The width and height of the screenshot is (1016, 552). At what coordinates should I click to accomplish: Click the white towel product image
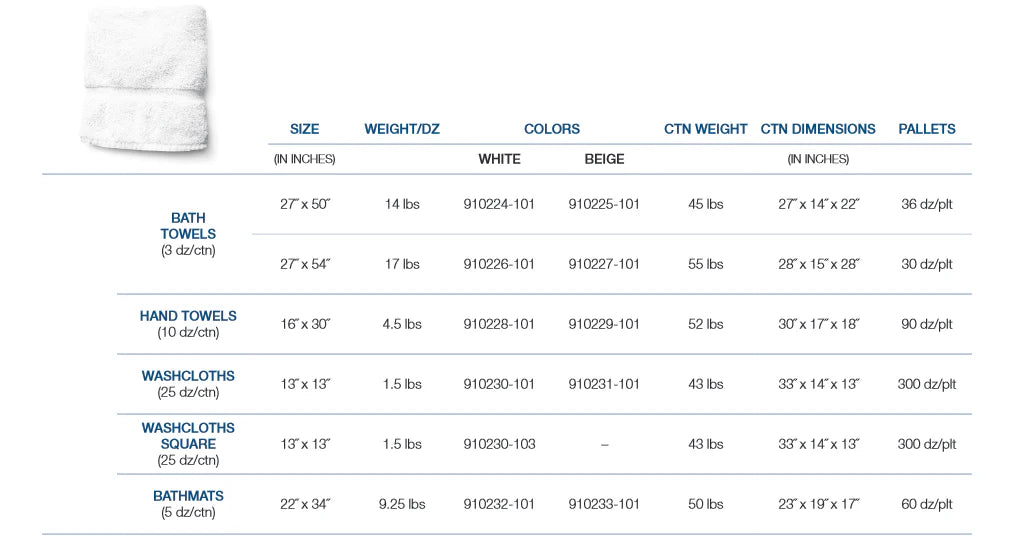coord(147,80)
